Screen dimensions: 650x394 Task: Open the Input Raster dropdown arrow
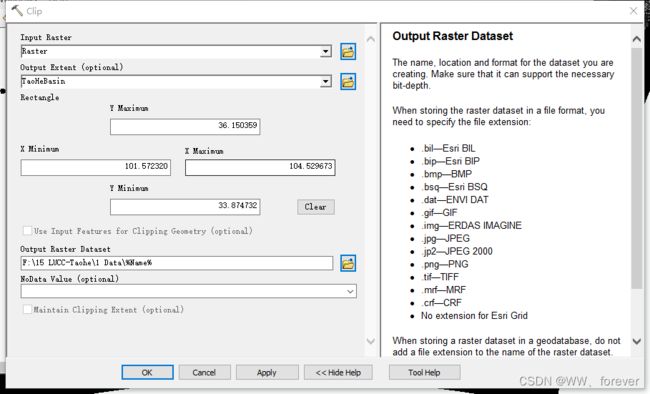click(x=326, y=51)
